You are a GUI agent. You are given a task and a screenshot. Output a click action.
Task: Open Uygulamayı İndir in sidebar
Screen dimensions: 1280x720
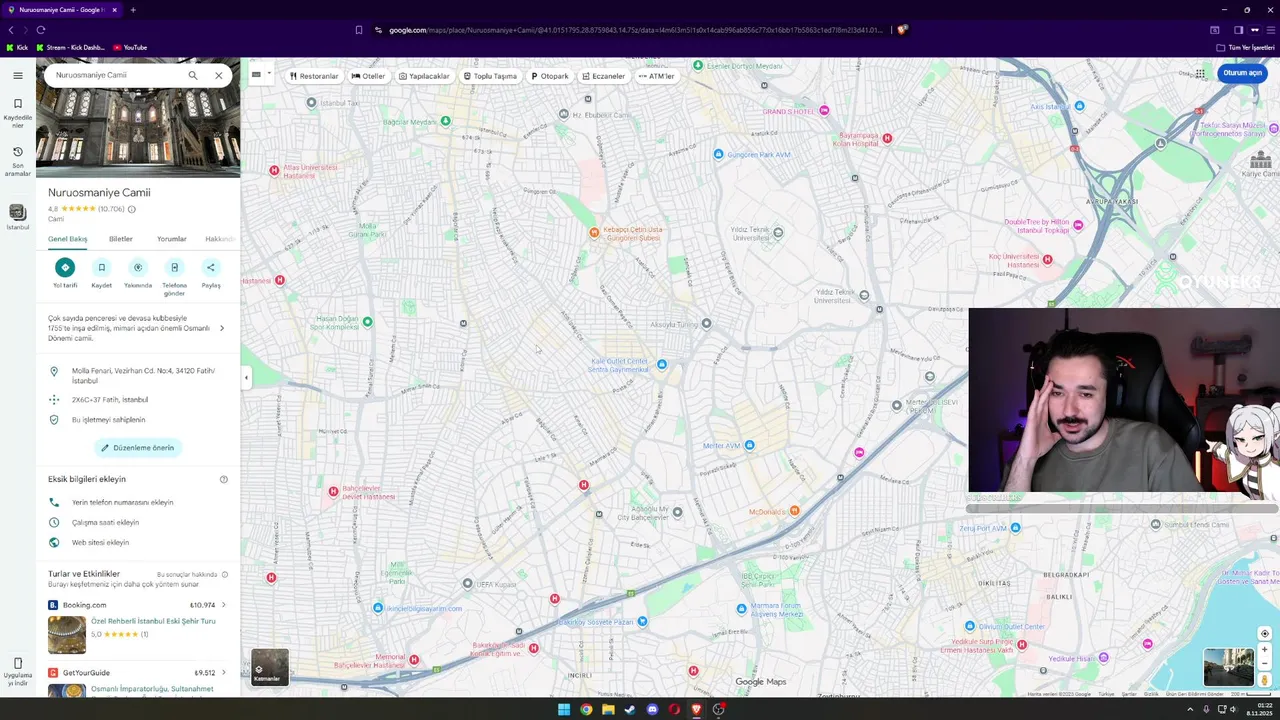click(18, 670)
